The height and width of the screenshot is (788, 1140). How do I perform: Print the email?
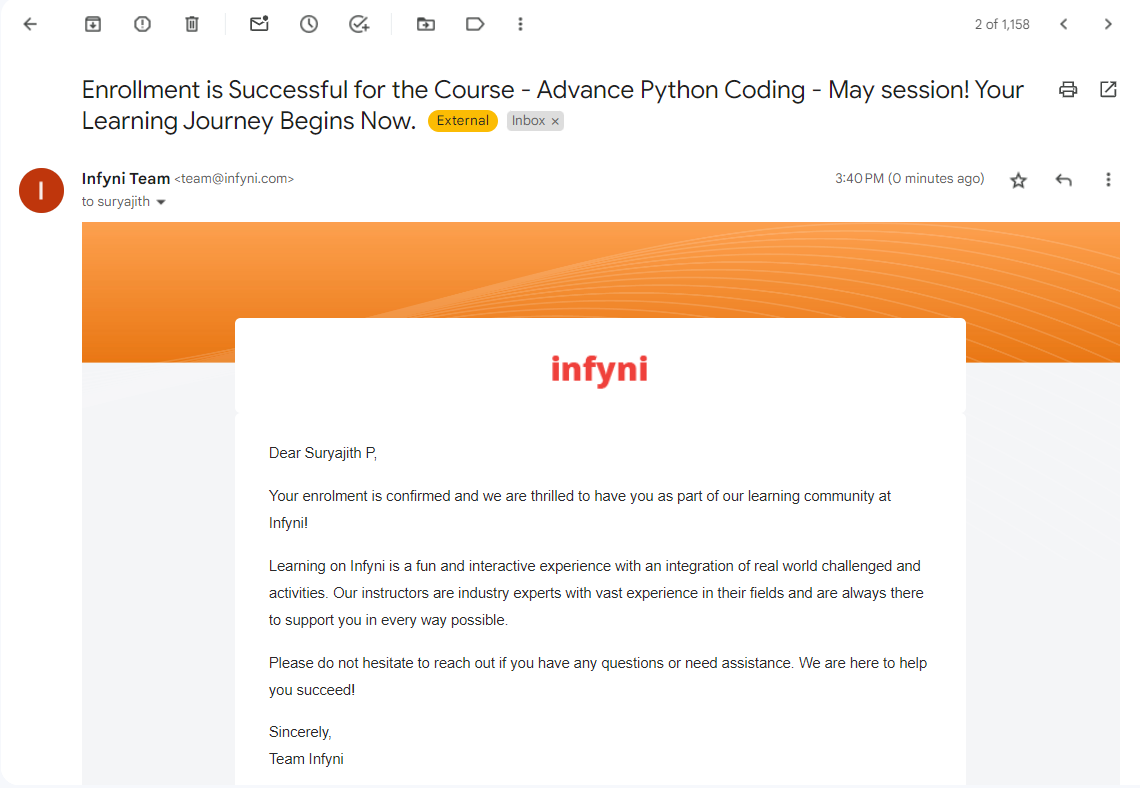(1067, 89)
